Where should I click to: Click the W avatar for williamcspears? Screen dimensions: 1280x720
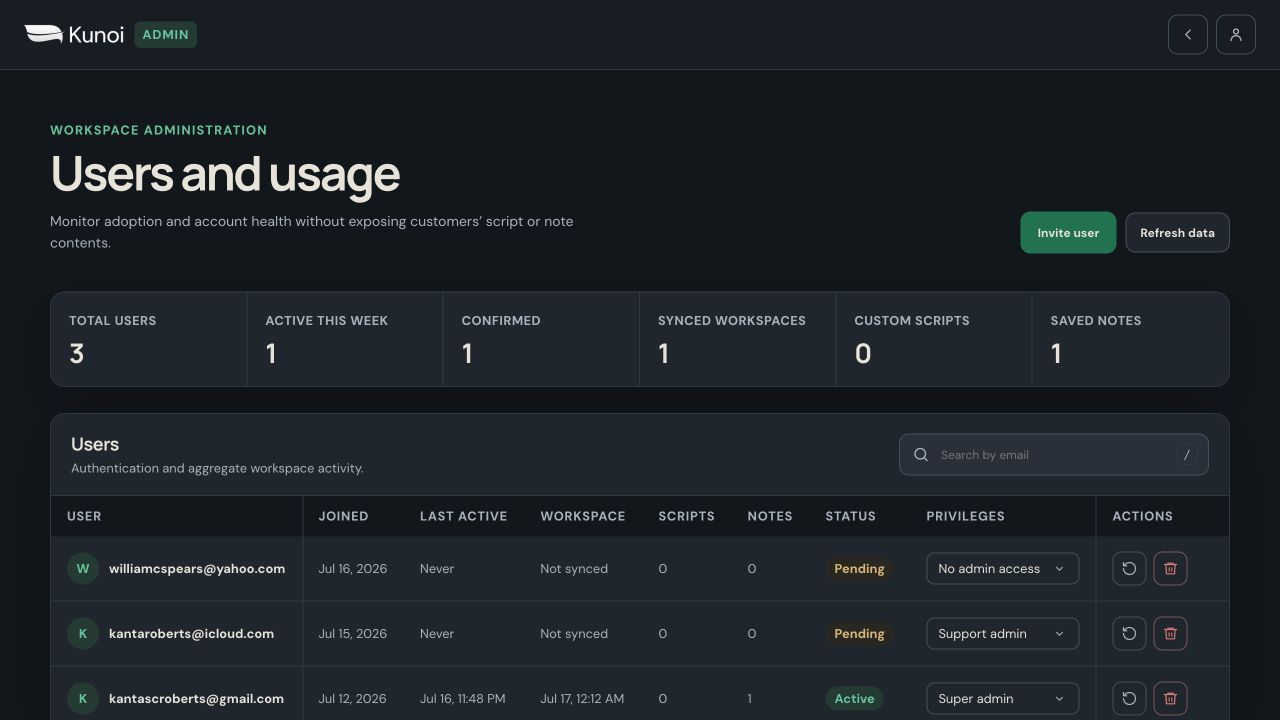pos(83,569)
